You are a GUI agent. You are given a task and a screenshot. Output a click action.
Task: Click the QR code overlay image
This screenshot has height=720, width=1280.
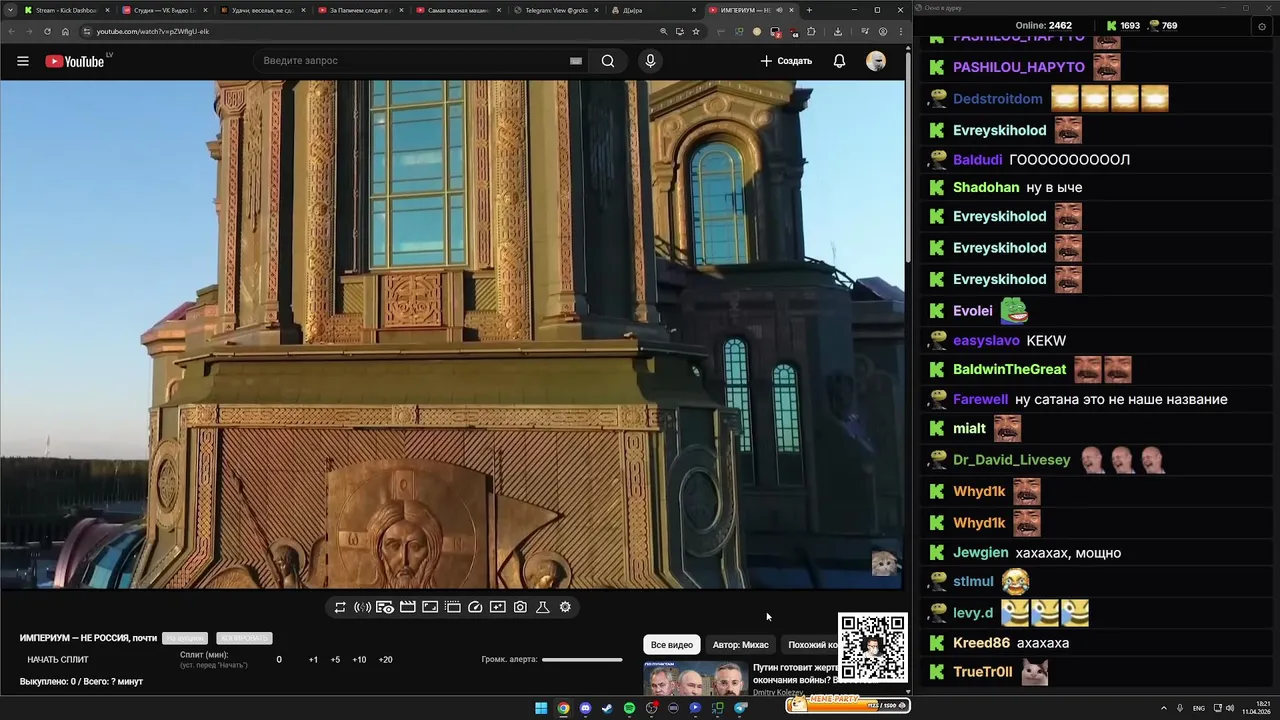[x=872, y=648]
